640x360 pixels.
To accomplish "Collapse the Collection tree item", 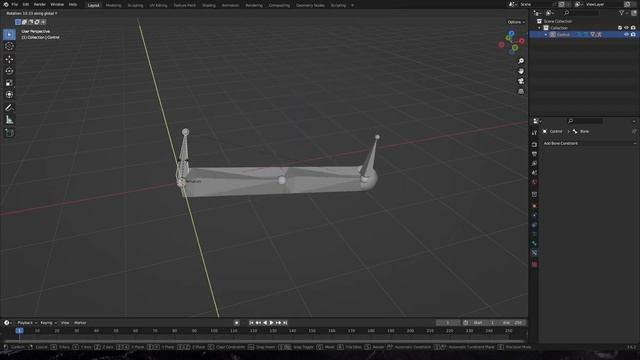I will click(x=540, y=28).
